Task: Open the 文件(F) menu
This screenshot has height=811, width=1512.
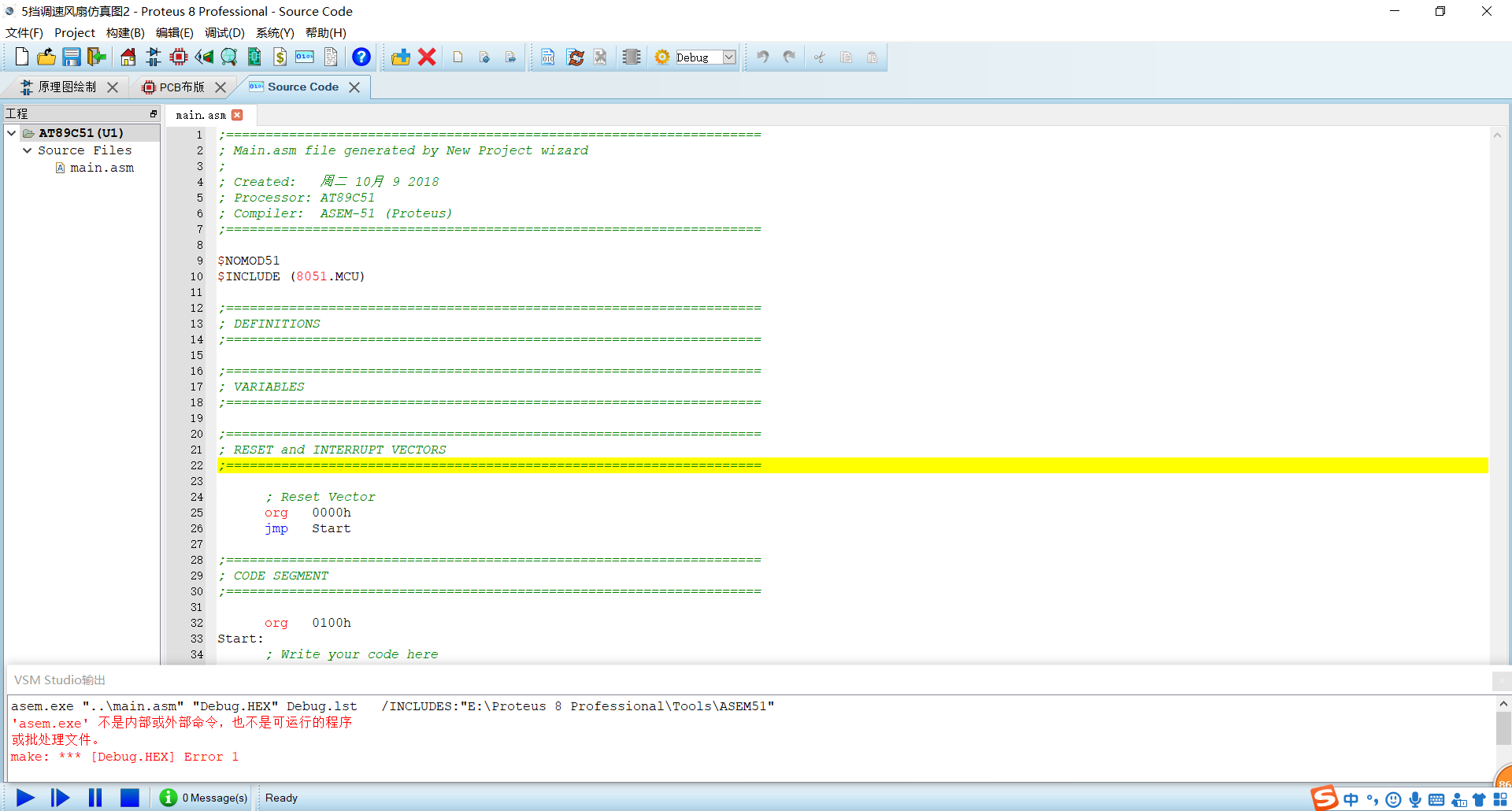Action: 24,32
